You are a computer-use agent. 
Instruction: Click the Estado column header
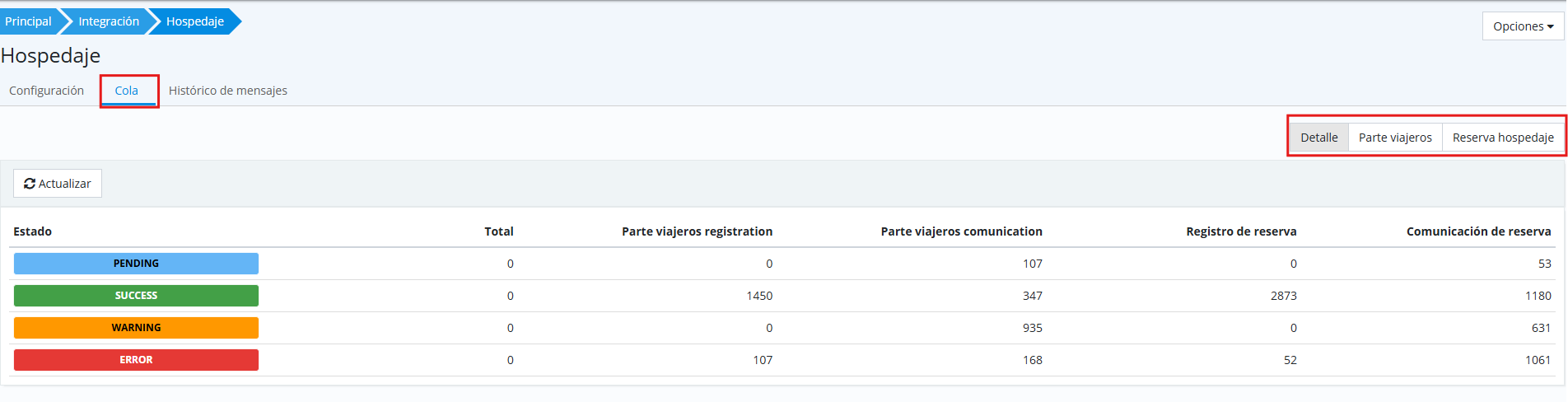tap(33, 231)
